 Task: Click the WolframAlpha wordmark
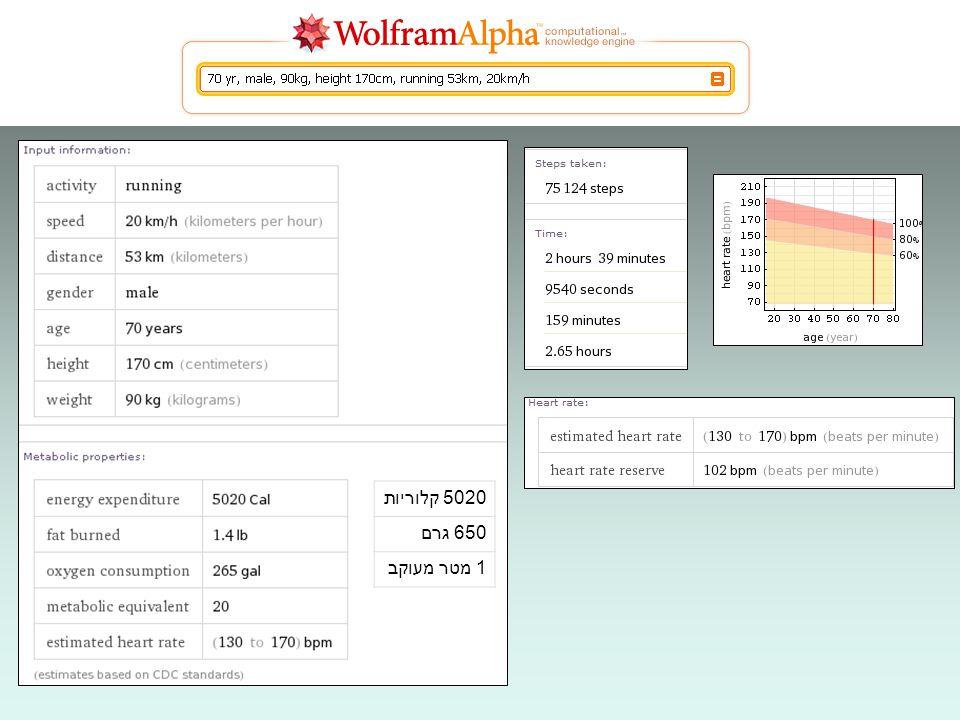coord(437,35)
